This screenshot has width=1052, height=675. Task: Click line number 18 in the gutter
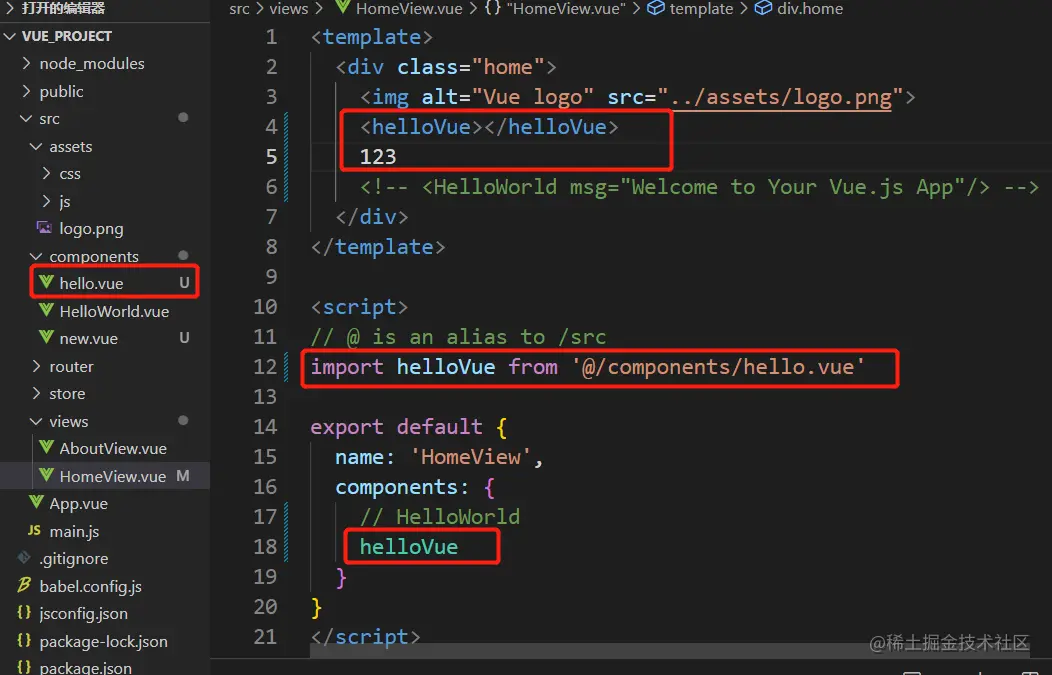[x=265, y=547]
